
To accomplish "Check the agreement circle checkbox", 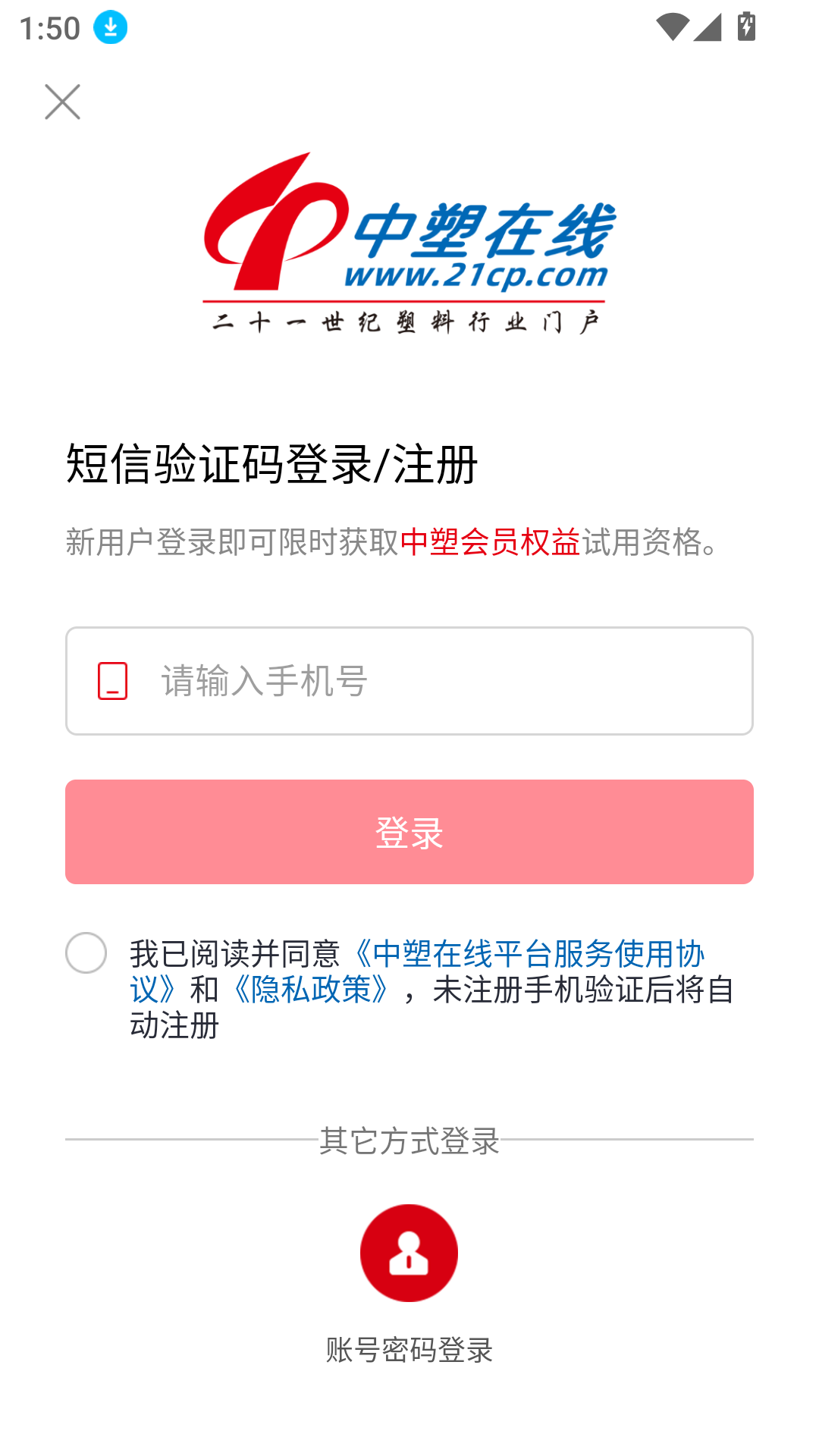I will tap(86, 952).
